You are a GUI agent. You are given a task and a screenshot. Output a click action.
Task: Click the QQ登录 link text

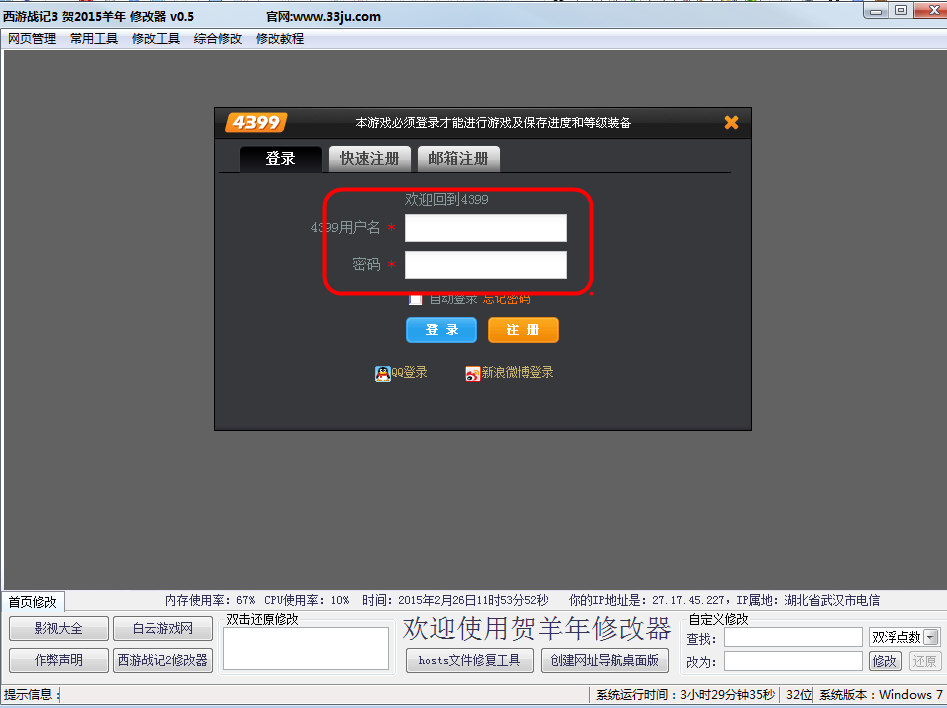pyautogui.click(x=409, y=373)
